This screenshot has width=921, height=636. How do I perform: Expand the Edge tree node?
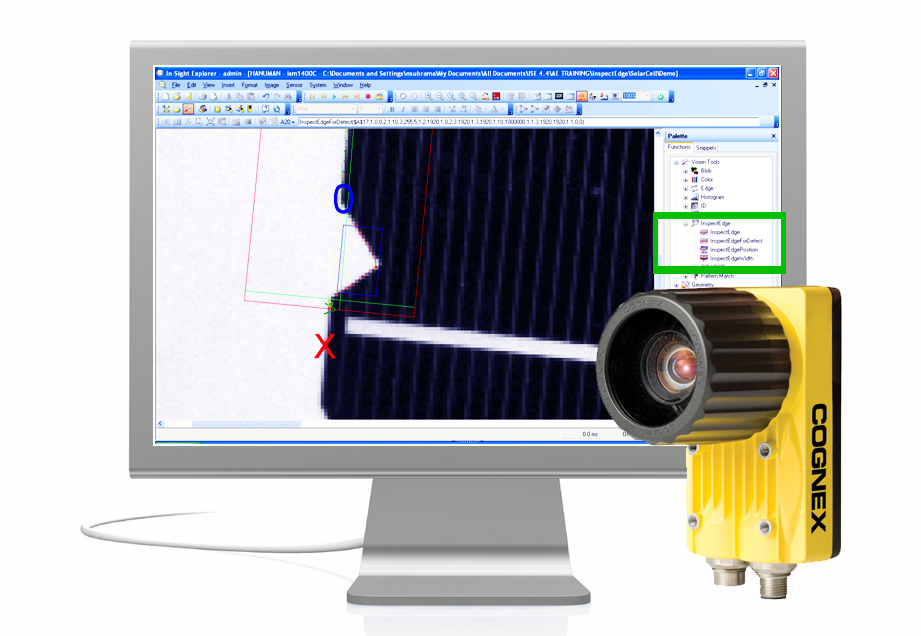click(x=685, y=189)
